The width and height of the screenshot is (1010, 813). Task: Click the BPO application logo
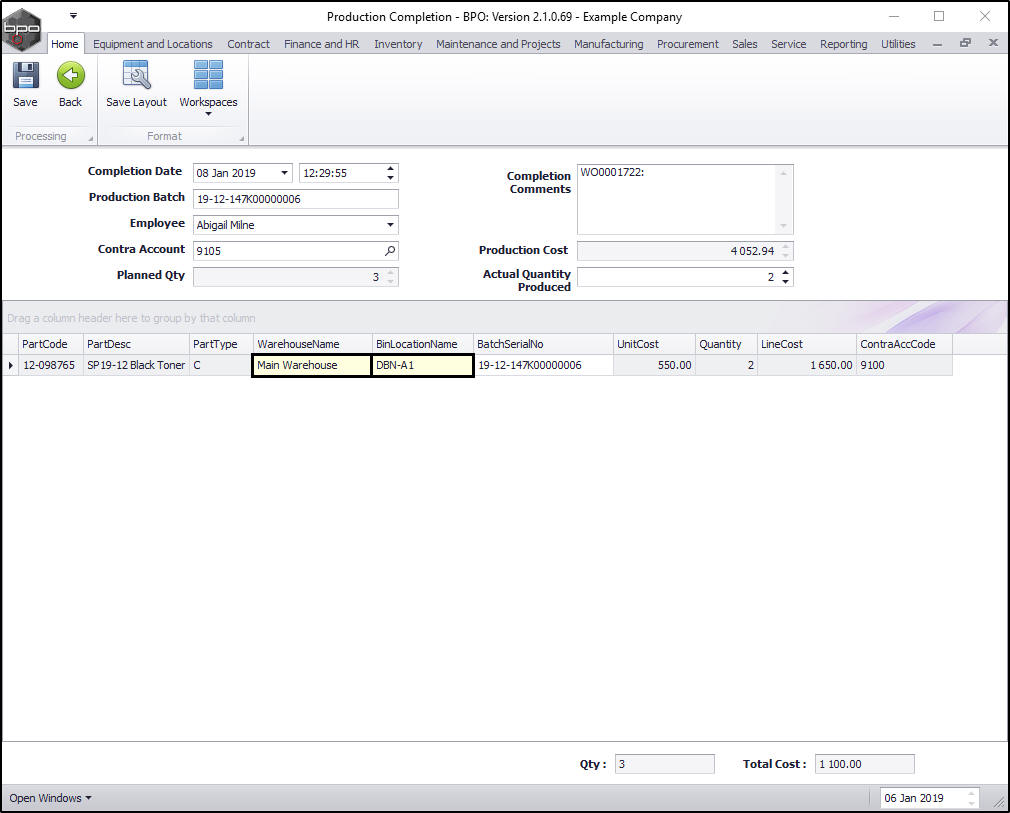point(21,29)
